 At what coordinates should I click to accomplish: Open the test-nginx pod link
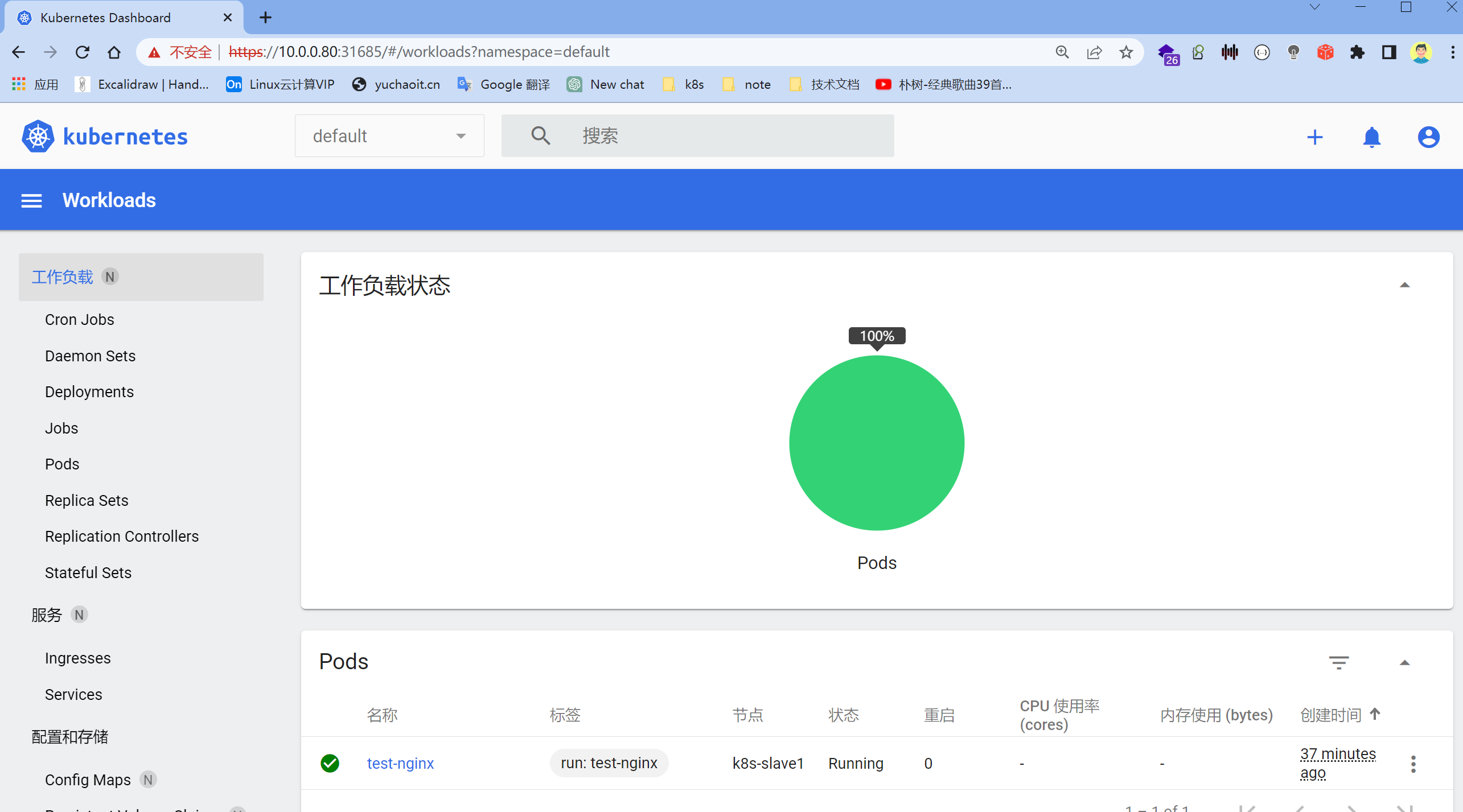point(400,764)
